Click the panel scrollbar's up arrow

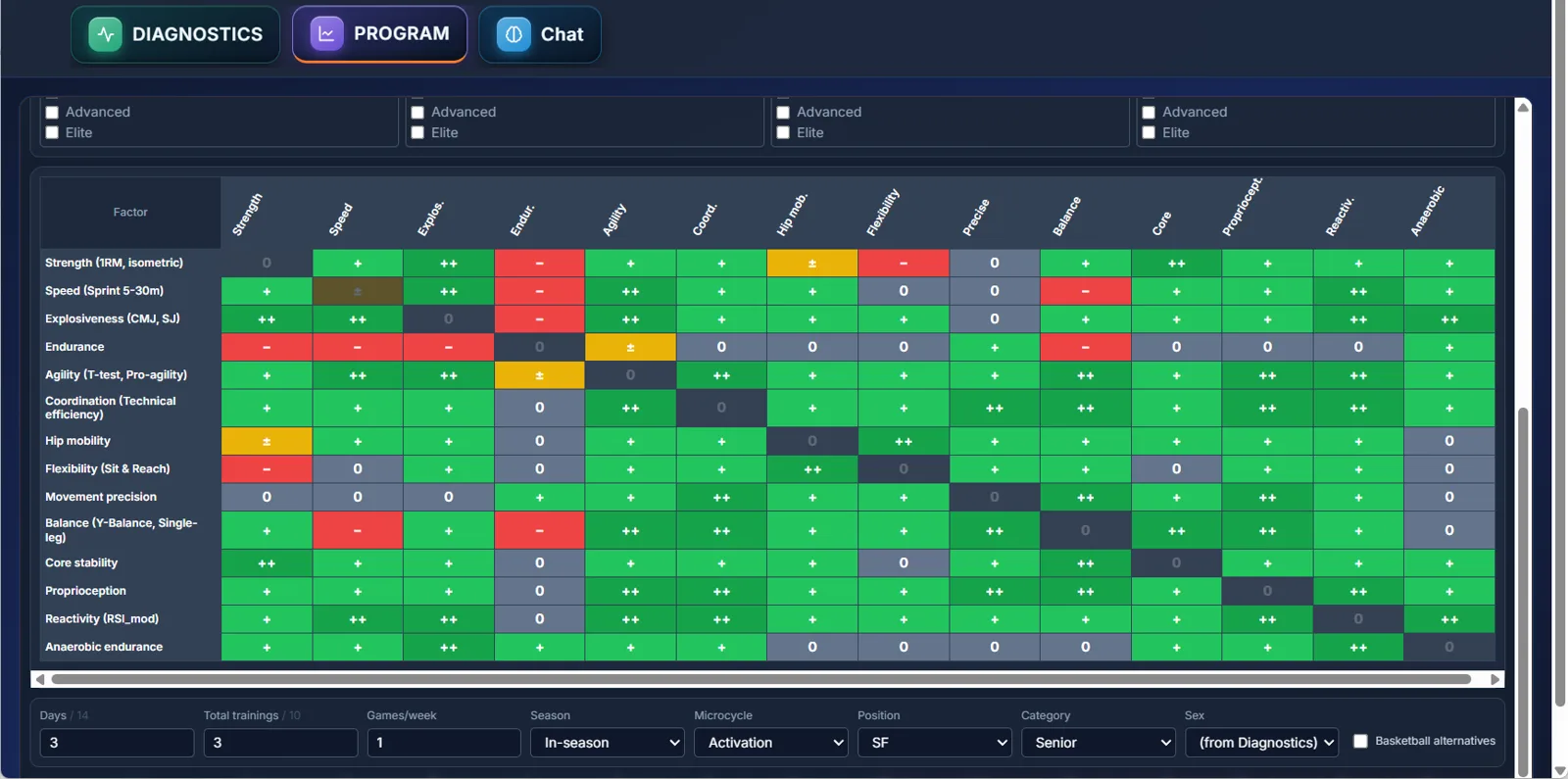[1523, 107]
